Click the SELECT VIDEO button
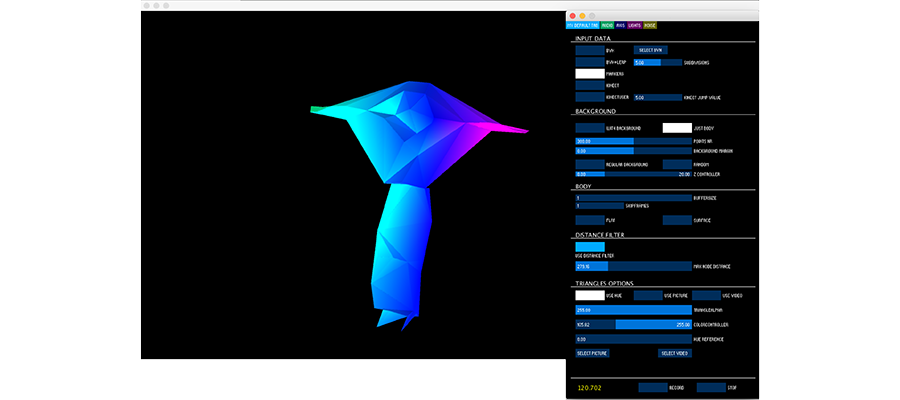This screenshot has height=400, width=900. pos(674,354)
